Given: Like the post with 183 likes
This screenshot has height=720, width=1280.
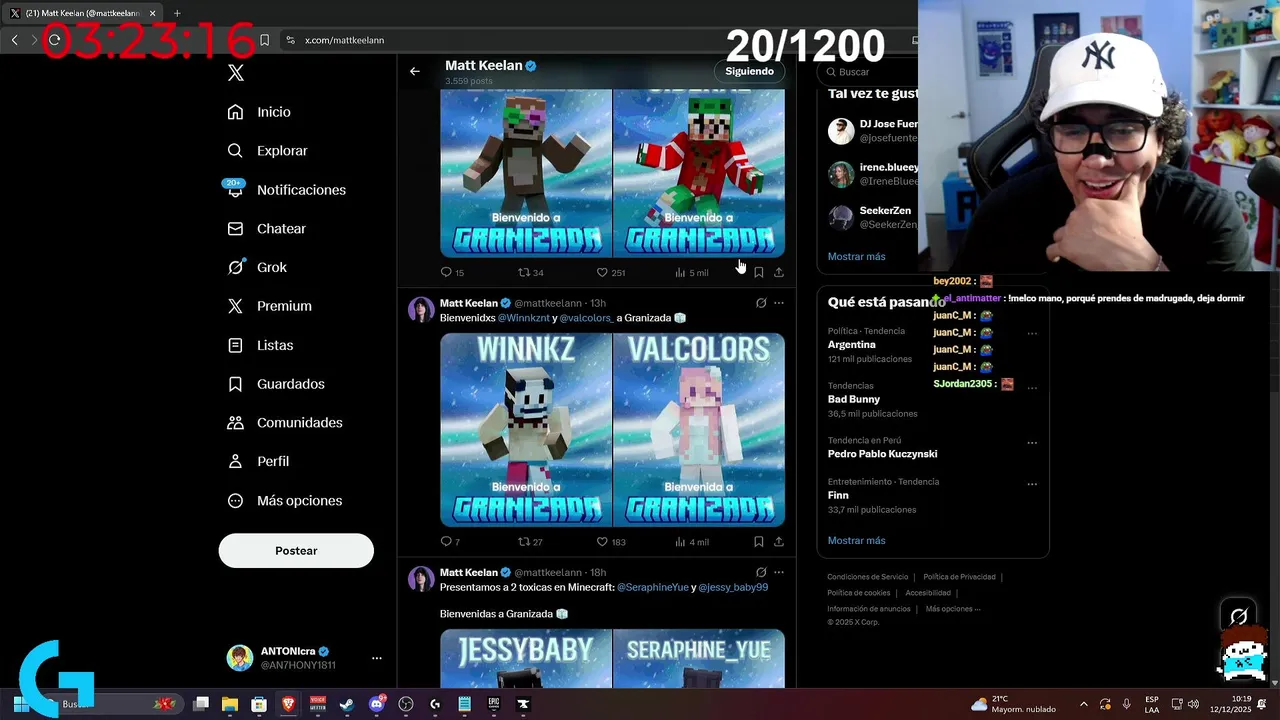Looking at the screenshot, I should point(611,542).
